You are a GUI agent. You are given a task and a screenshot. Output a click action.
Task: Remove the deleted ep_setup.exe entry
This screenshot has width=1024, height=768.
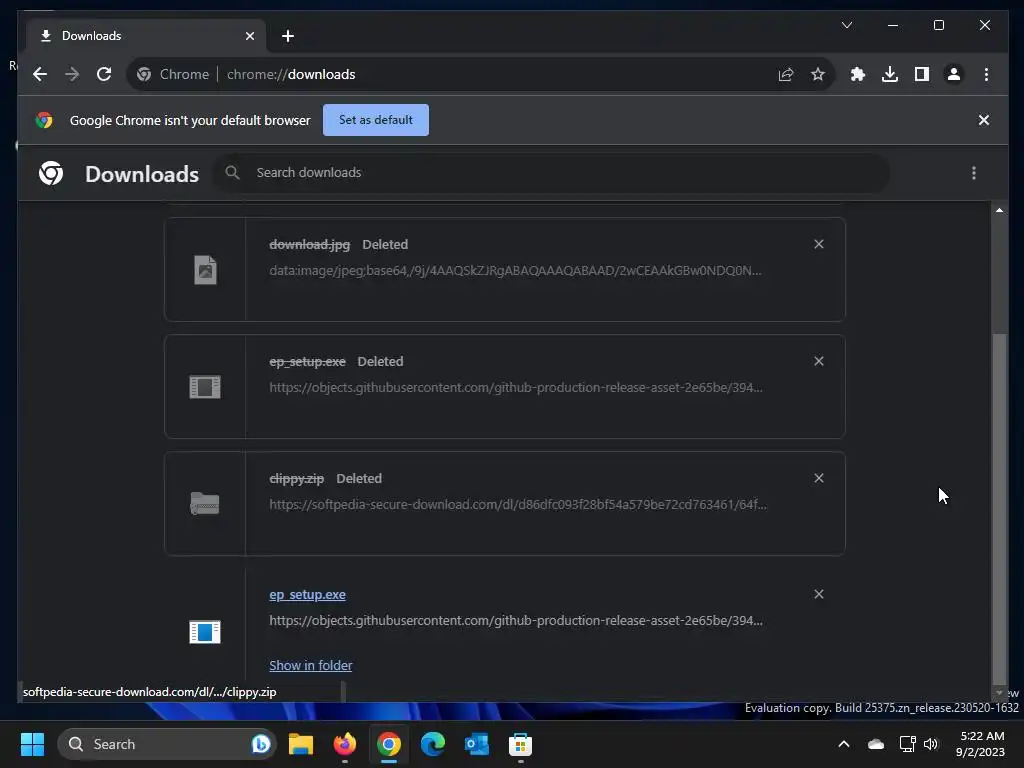click(x=818, y=361)
